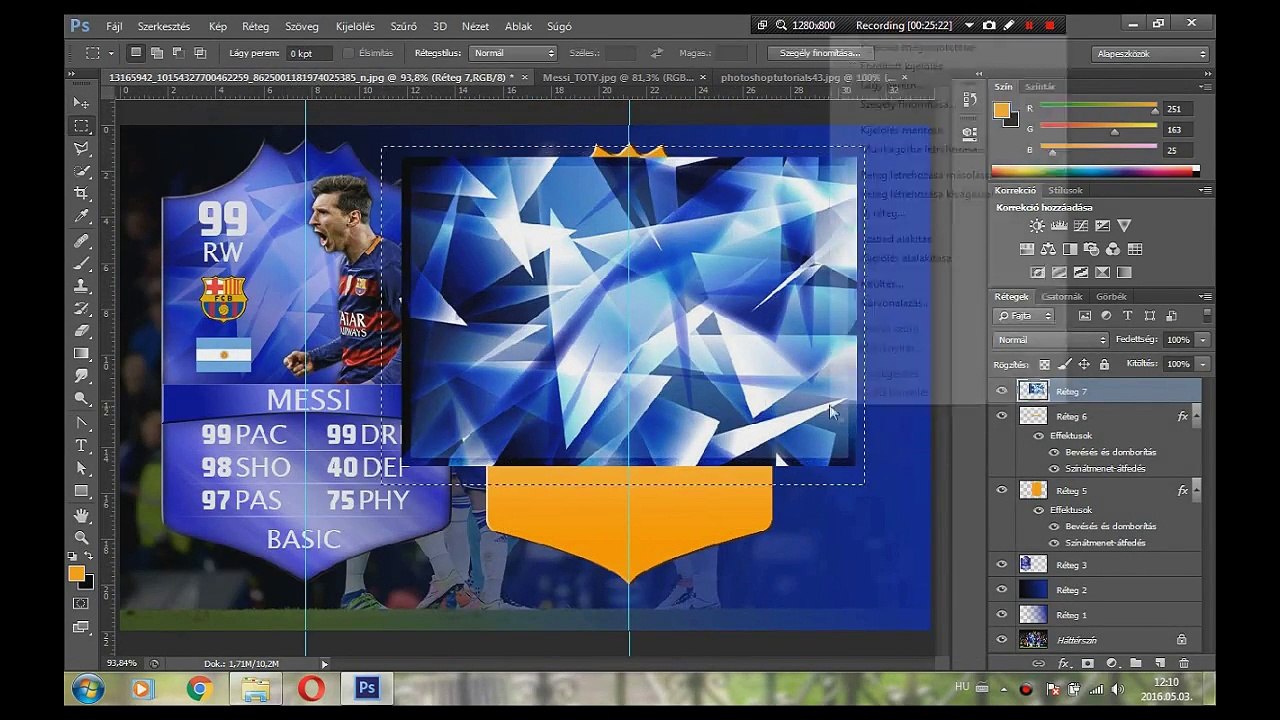1280x720 pixels.
Task: Select the Crop tool
Action: point(81,193)
